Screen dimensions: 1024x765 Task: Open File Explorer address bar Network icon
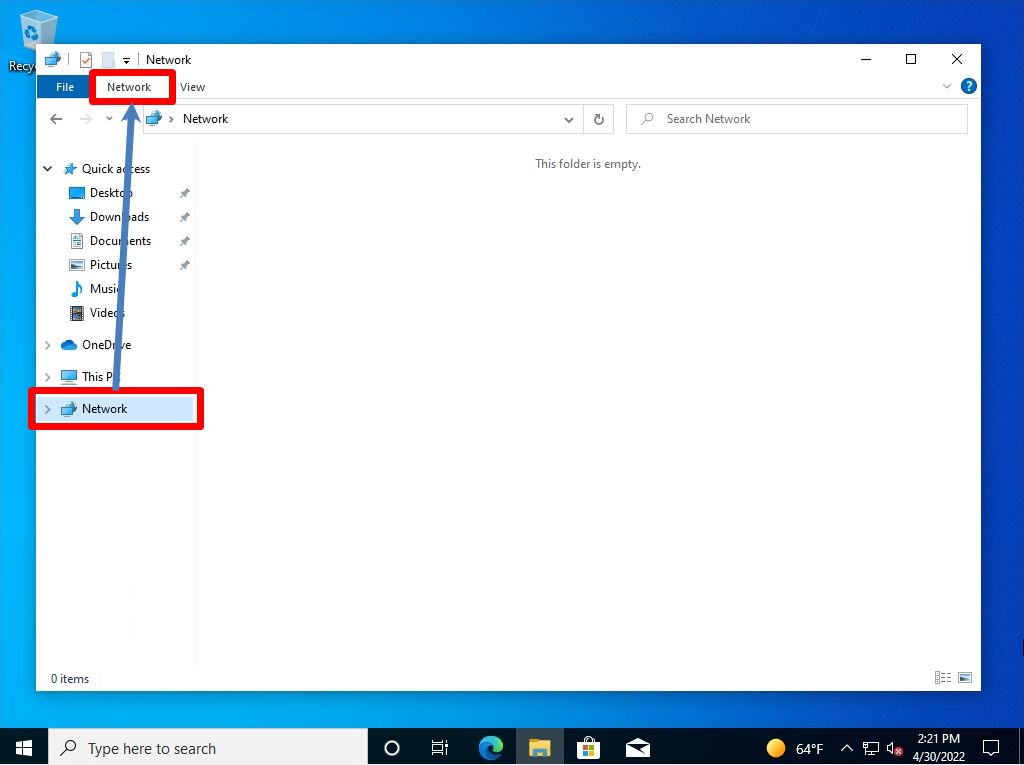(154, 118)
